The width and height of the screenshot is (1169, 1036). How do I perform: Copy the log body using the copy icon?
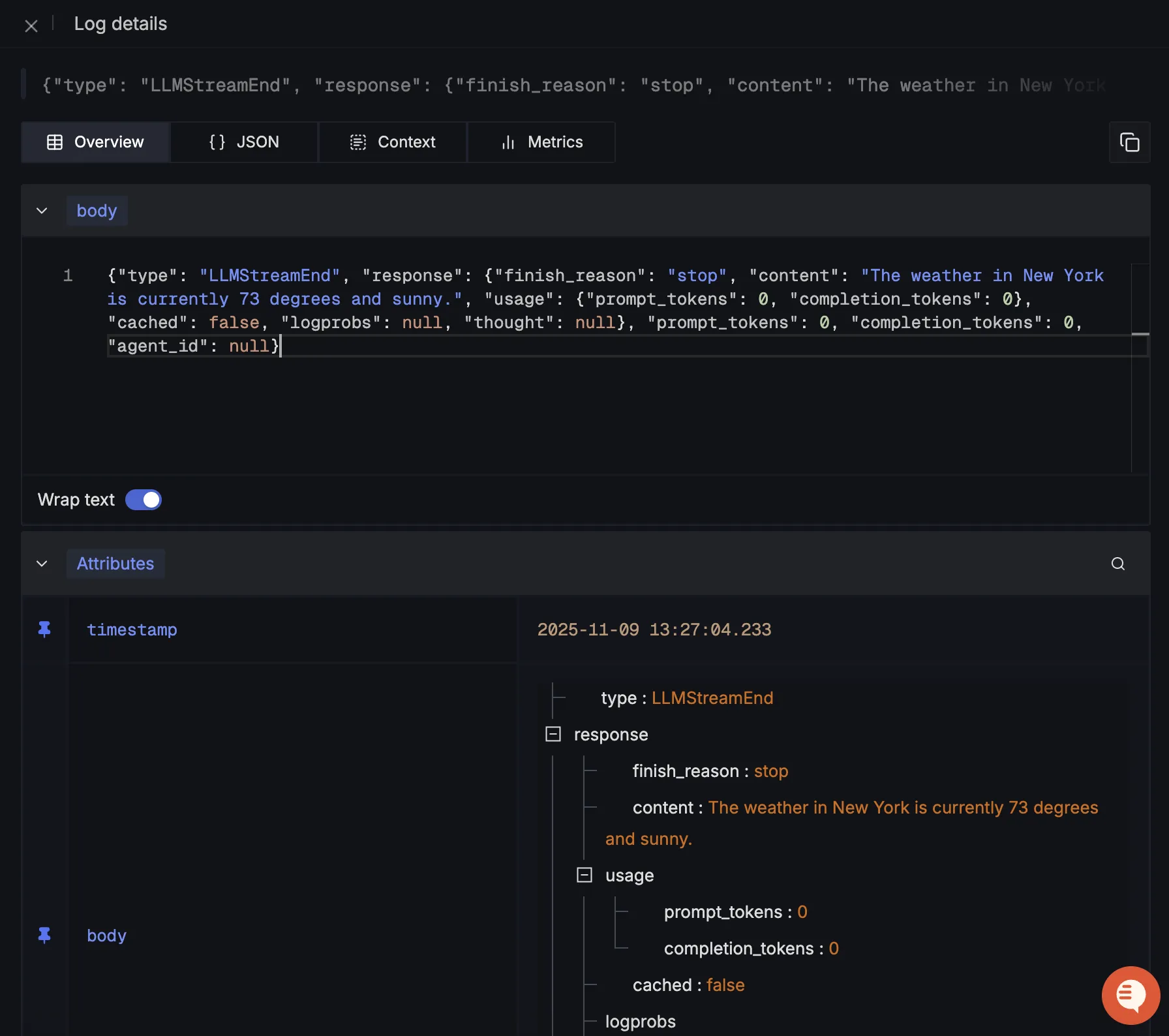[1130, 142]
